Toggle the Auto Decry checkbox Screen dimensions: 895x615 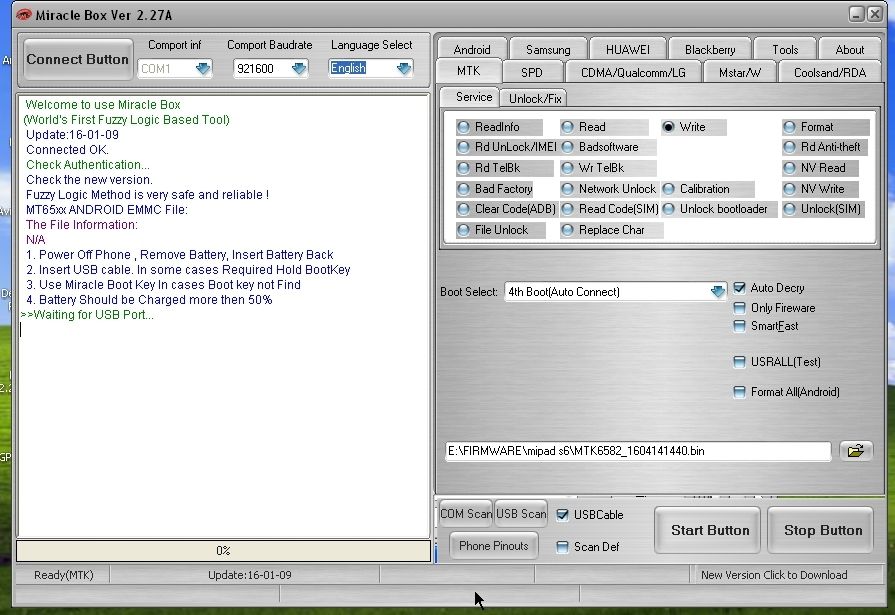[x=739, y=288]
